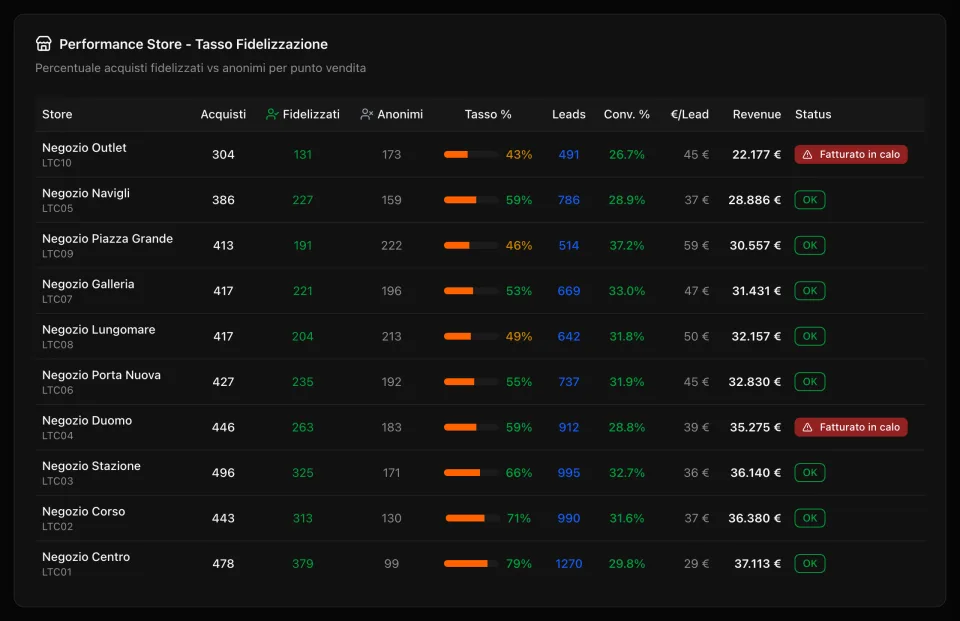Click the warning triangle in Negozio Duomo's status
The width and height of the screenshot is (960, 621).
pyautogui.click(x=808, y=427)
